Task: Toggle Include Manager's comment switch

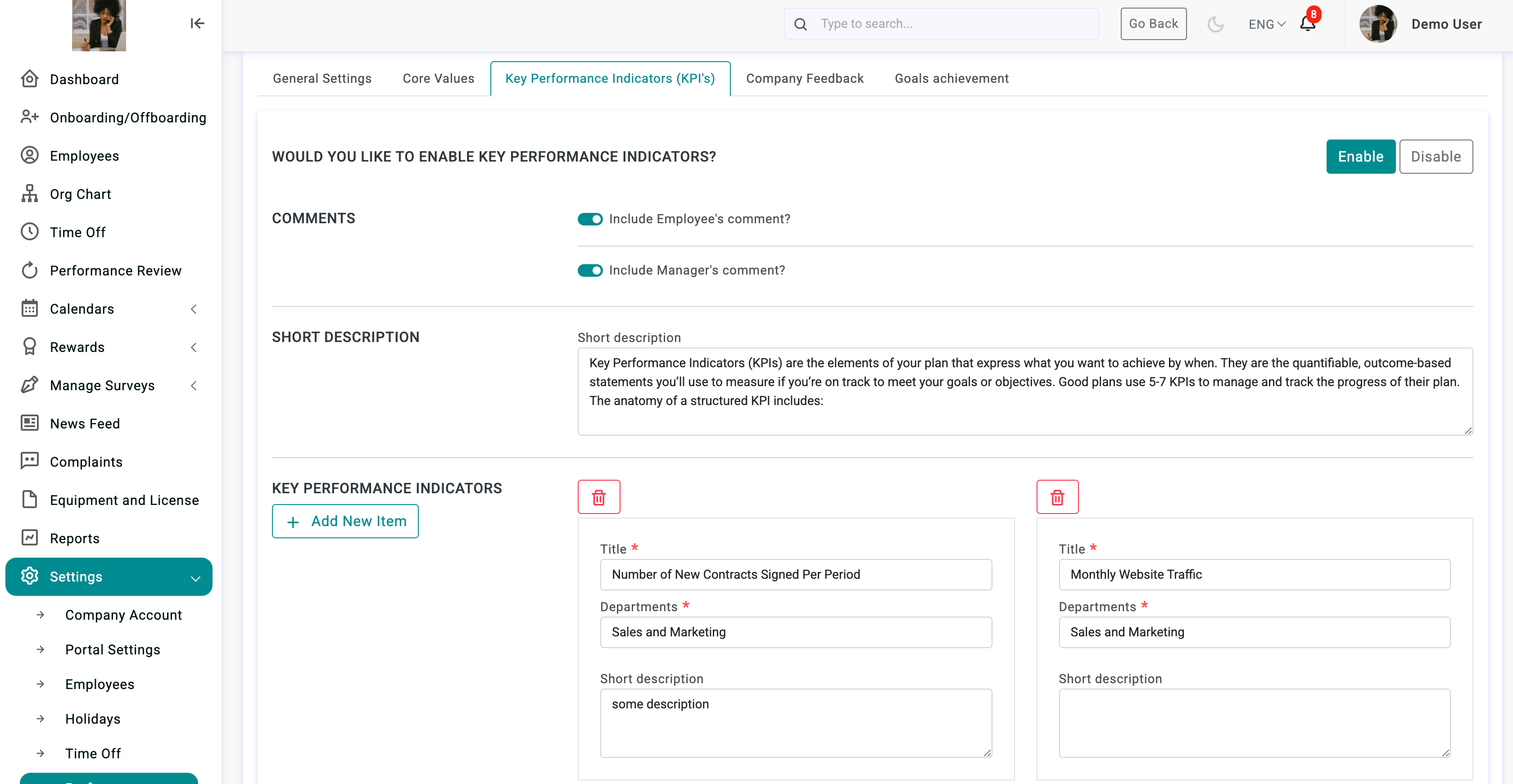Action: (590, 270)
